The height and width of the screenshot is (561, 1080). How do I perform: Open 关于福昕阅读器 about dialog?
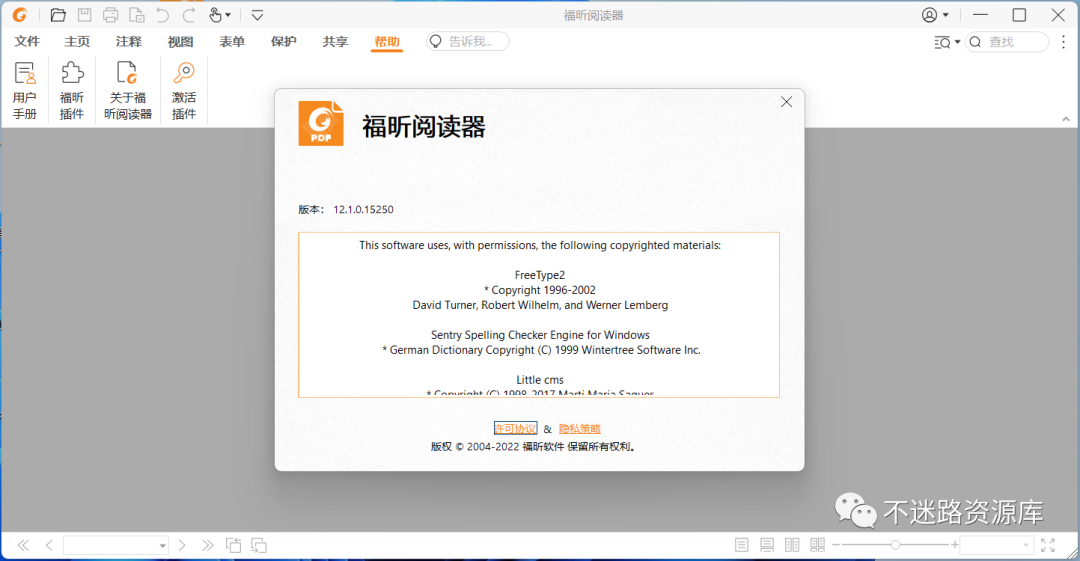[128, 90]
